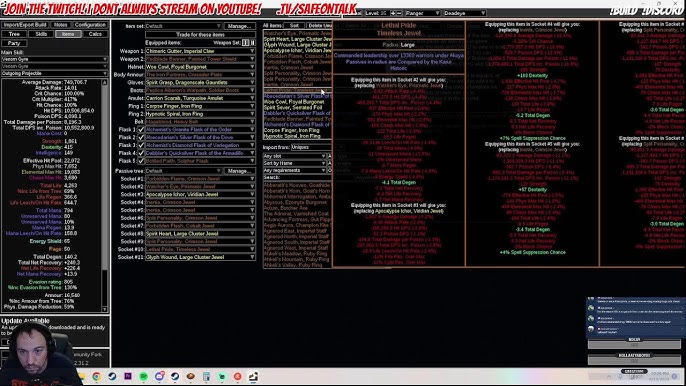
Task: Open the Item set Default dropdown
Action: pos(183,26)
